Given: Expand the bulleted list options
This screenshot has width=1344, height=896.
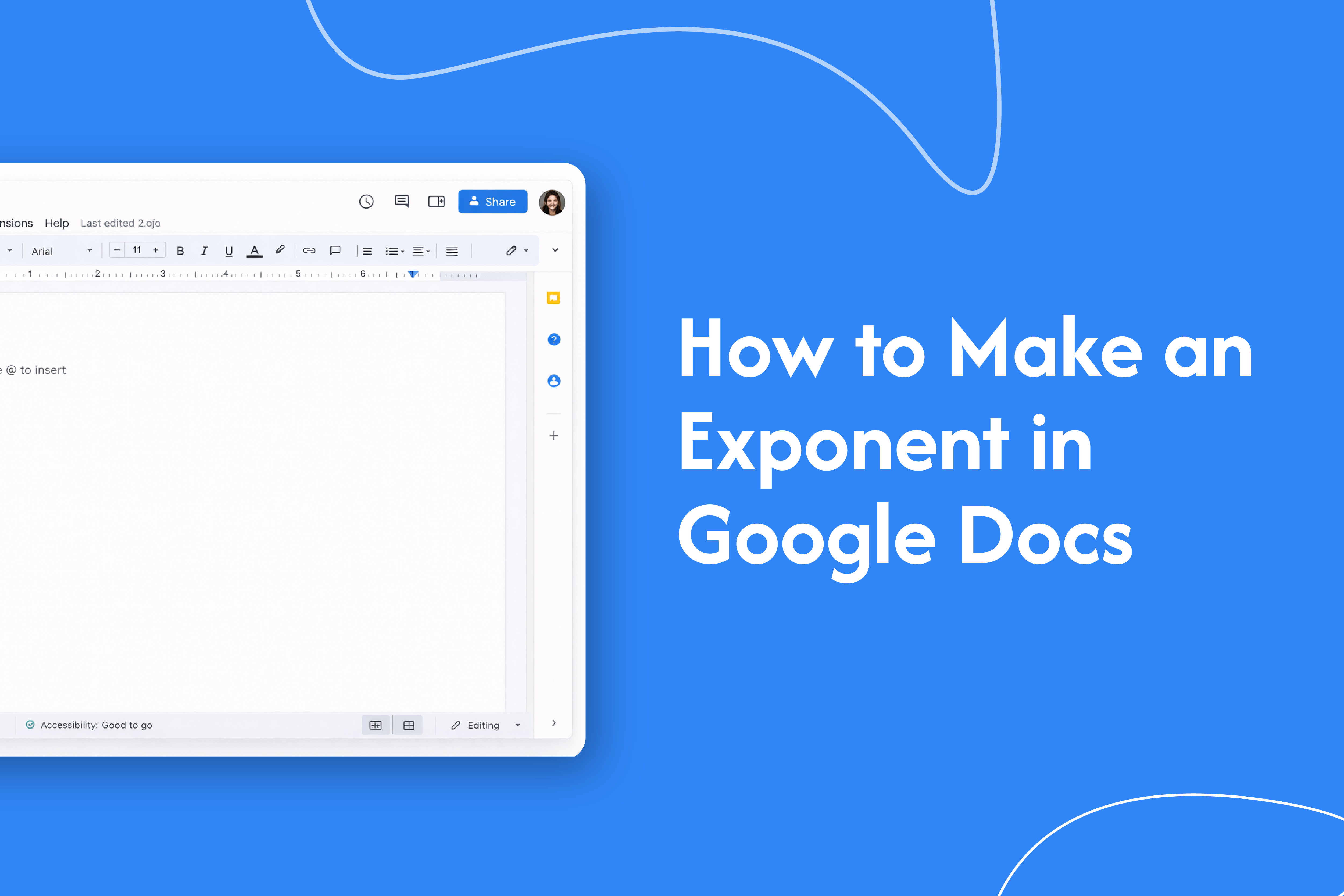Looking at the screenshot, I should click(403, 250).
